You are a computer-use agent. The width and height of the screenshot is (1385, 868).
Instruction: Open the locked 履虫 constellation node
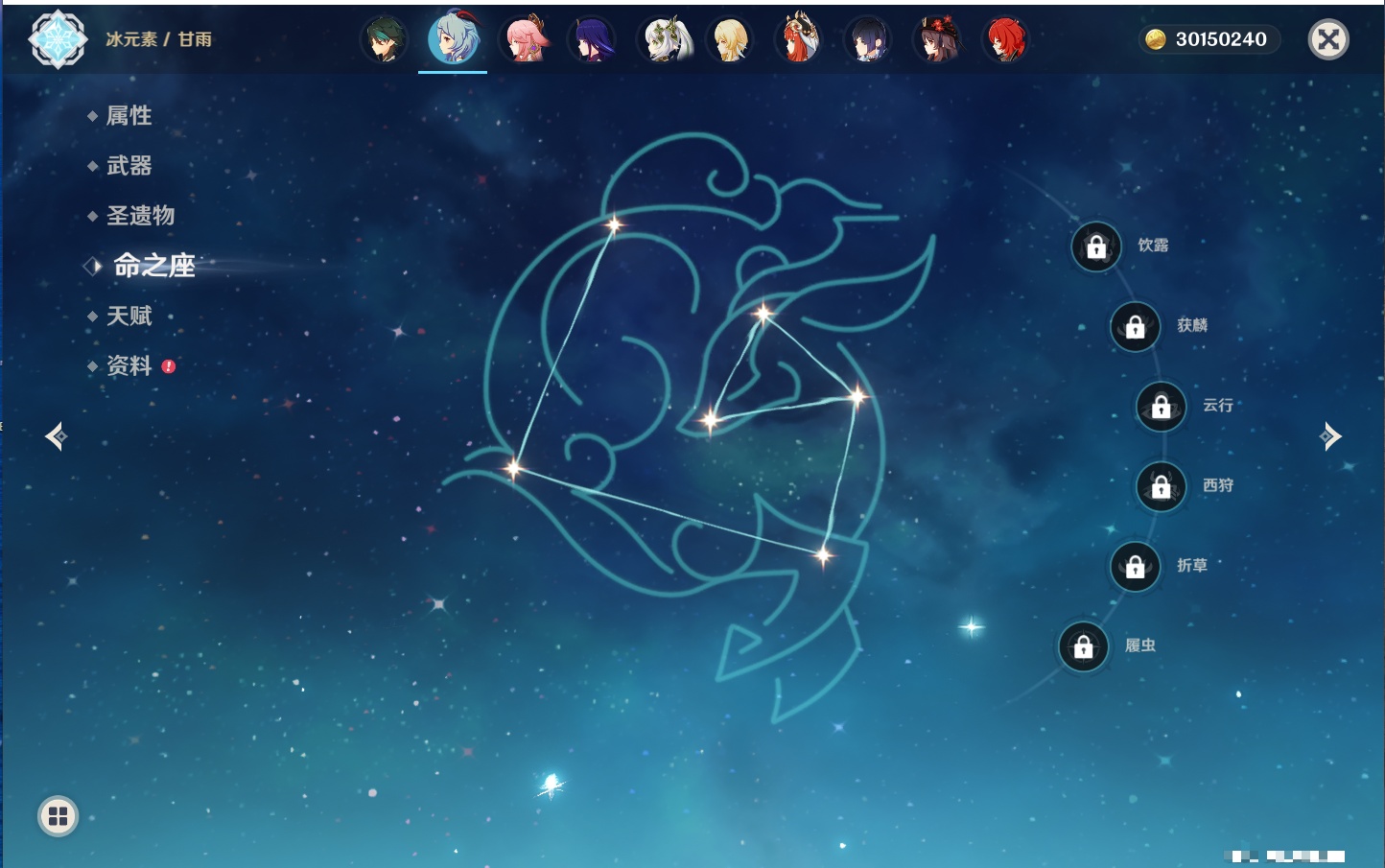click(x=1084, y=647)
